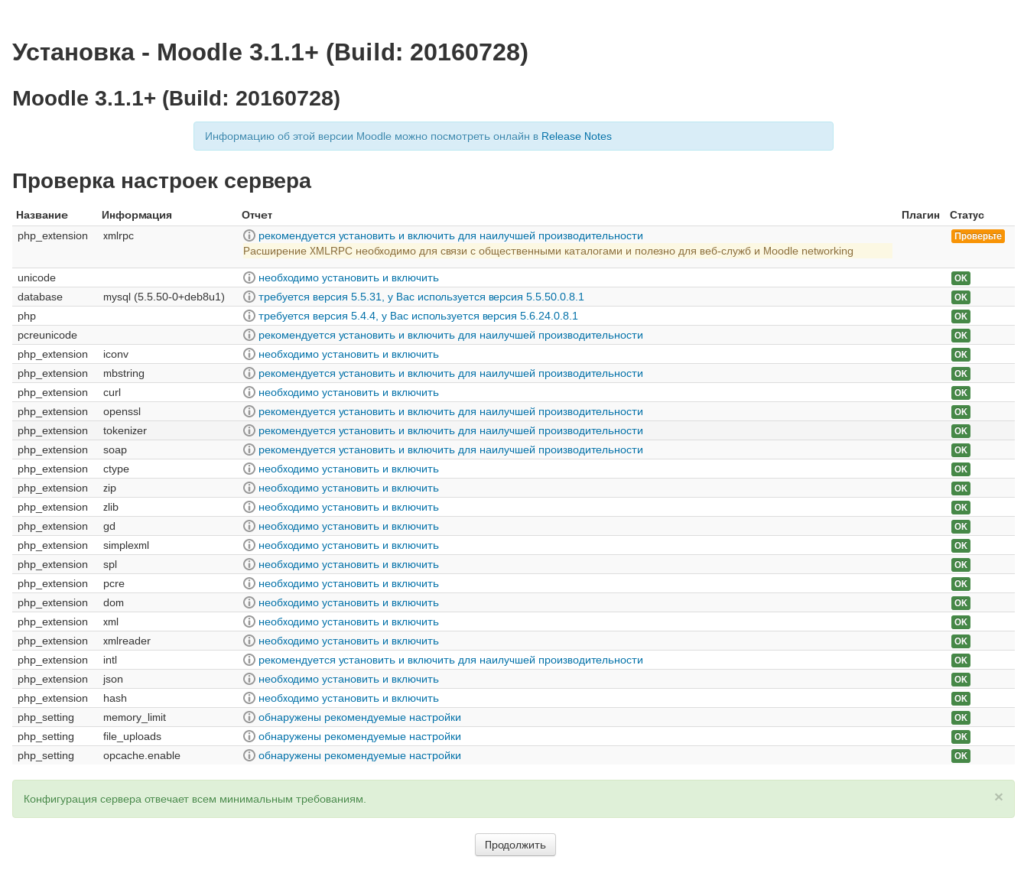The image size is (1024, 873).
Task: Click the Плагин column header
Action: (920, 215)
